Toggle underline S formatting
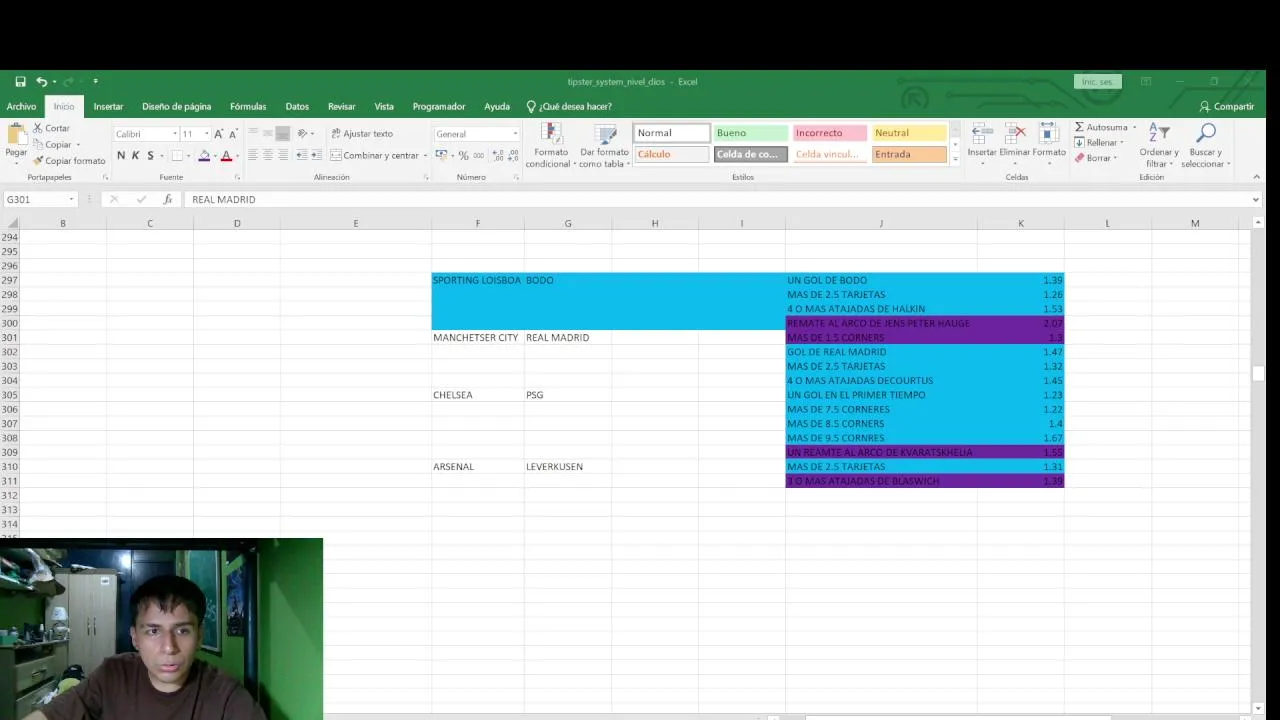The width and height of the screenshot is (1280, 720). pos(150,156)
